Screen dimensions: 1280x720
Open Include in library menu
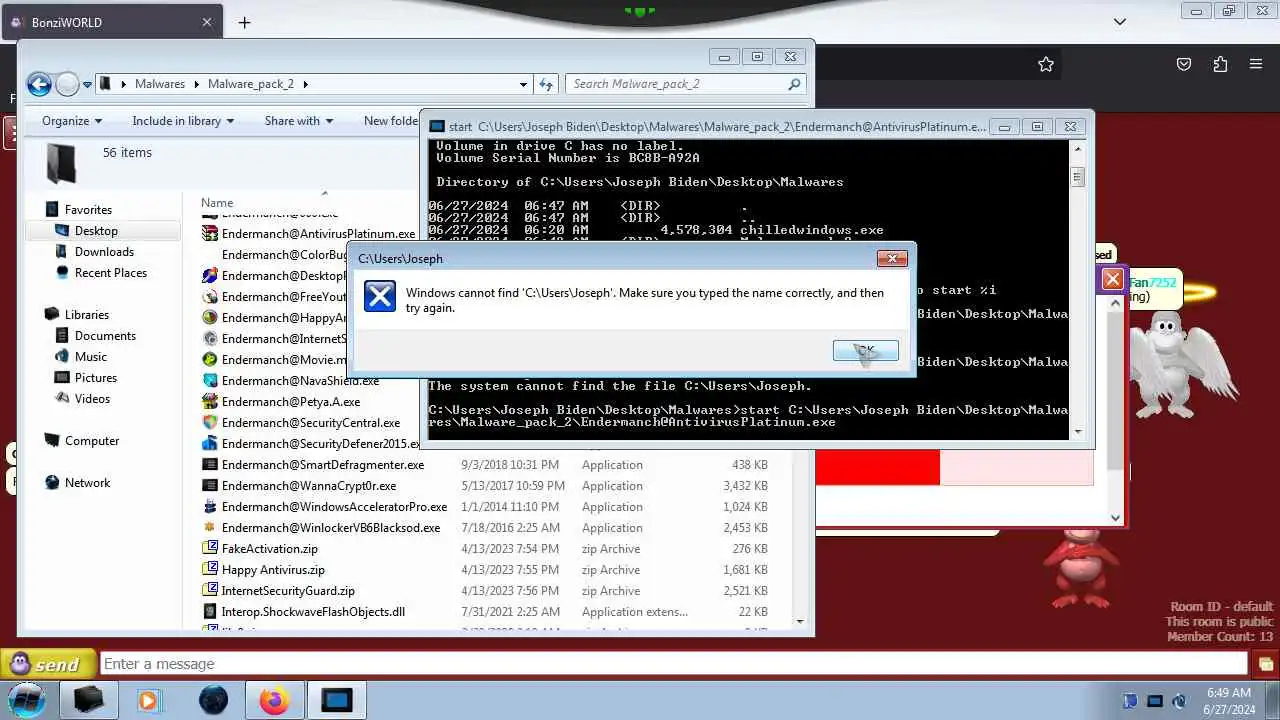[183, 121]
